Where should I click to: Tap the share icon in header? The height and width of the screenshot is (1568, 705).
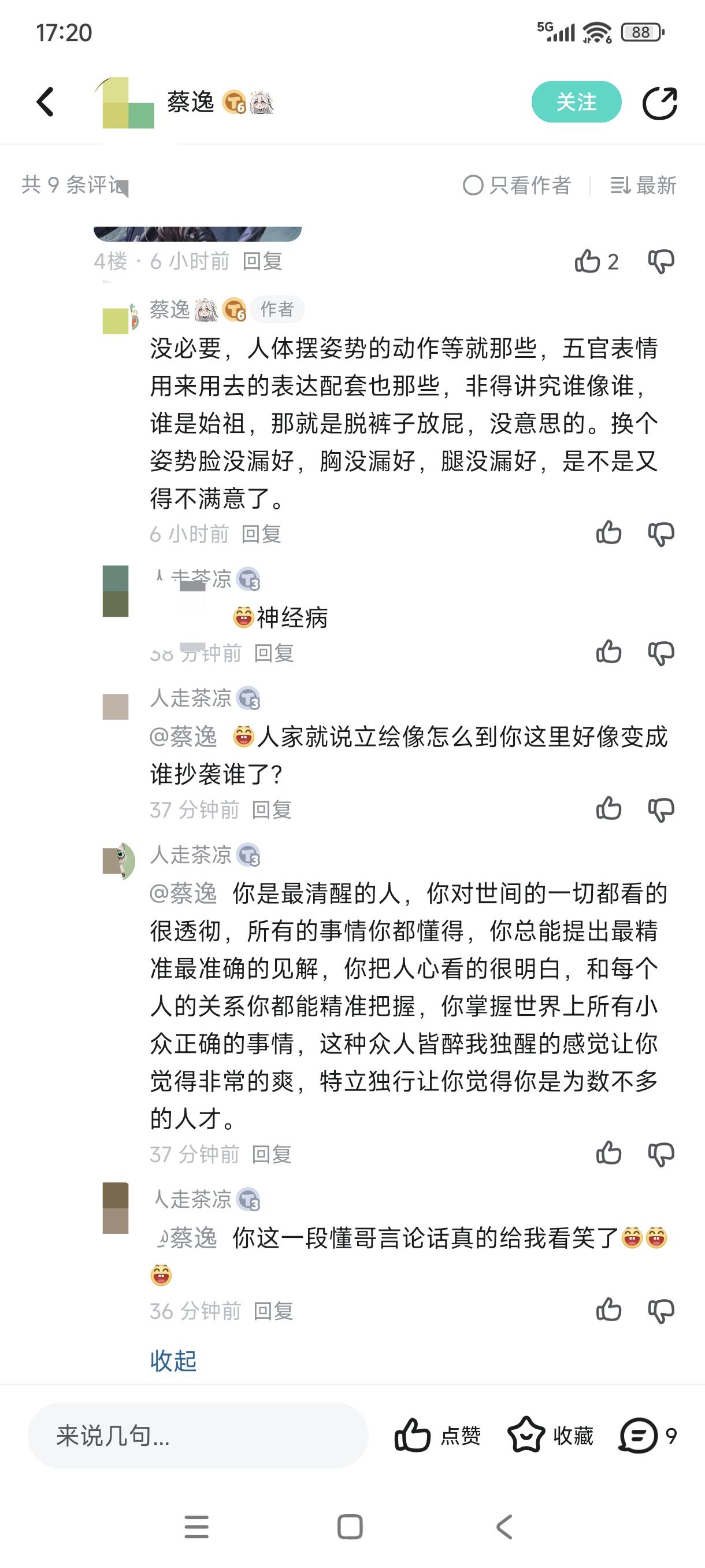point(660,103)
